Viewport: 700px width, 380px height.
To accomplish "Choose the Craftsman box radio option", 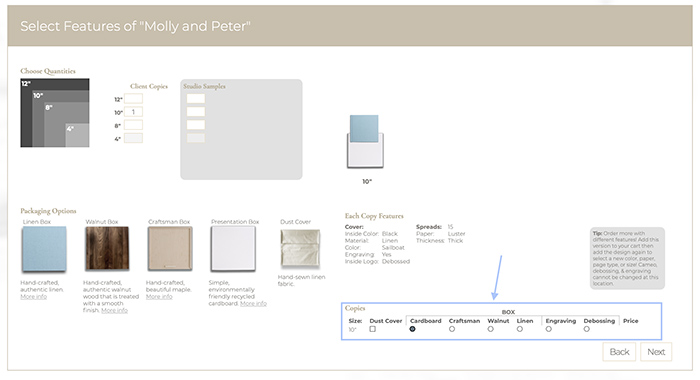I will coord(452,329).
